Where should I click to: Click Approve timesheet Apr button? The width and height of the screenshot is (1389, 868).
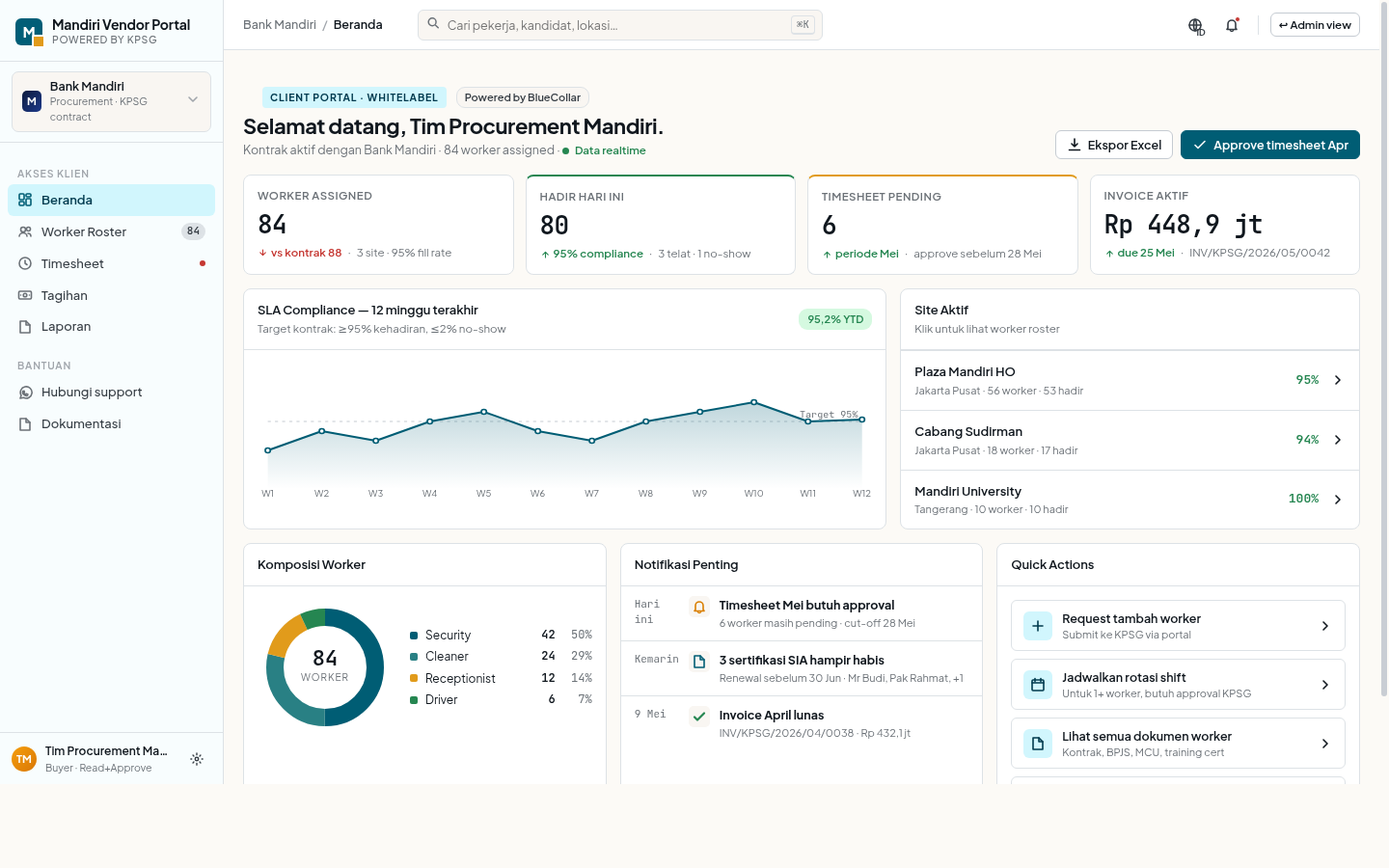tap(1270, 145)
